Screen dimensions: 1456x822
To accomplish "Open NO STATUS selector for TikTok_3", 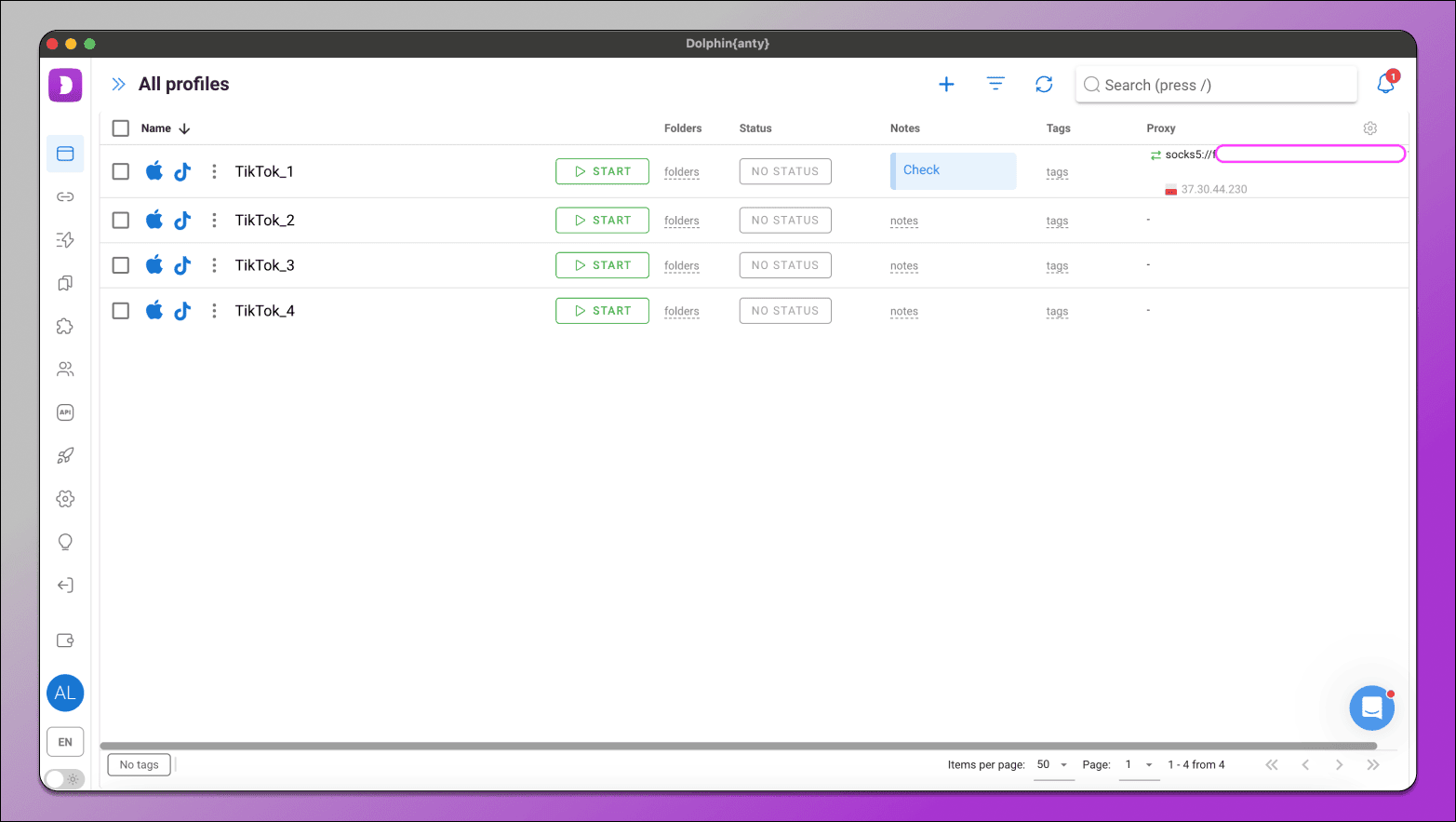I will 785,265.
